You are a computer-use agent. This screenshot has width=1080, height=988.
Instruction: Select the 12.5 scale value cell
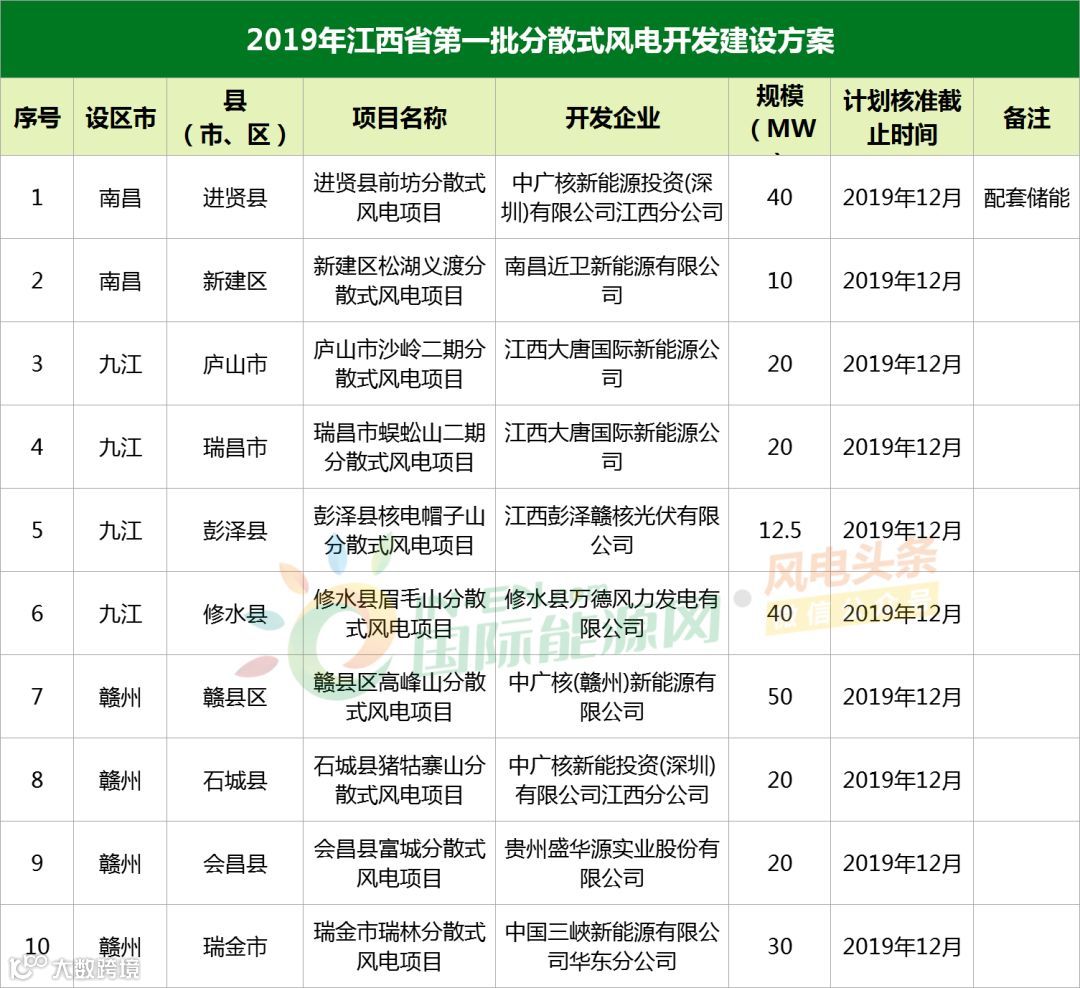[780, 531]
